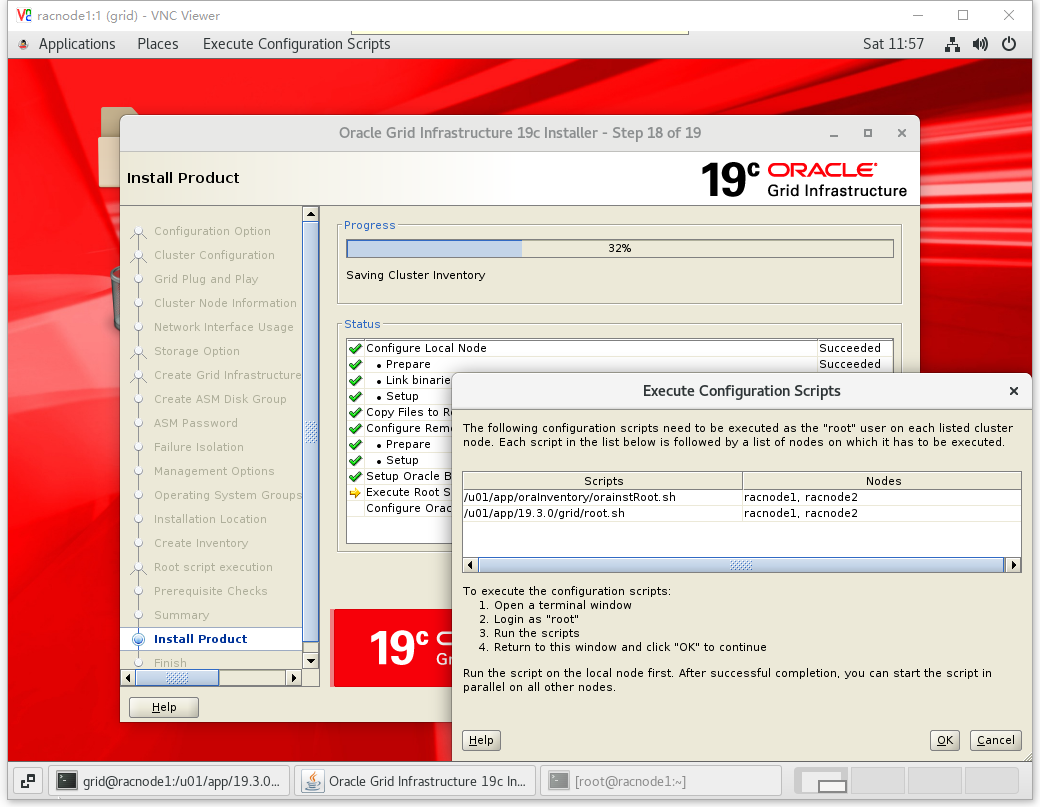Click the volume speaker icon

coord(980,44)
